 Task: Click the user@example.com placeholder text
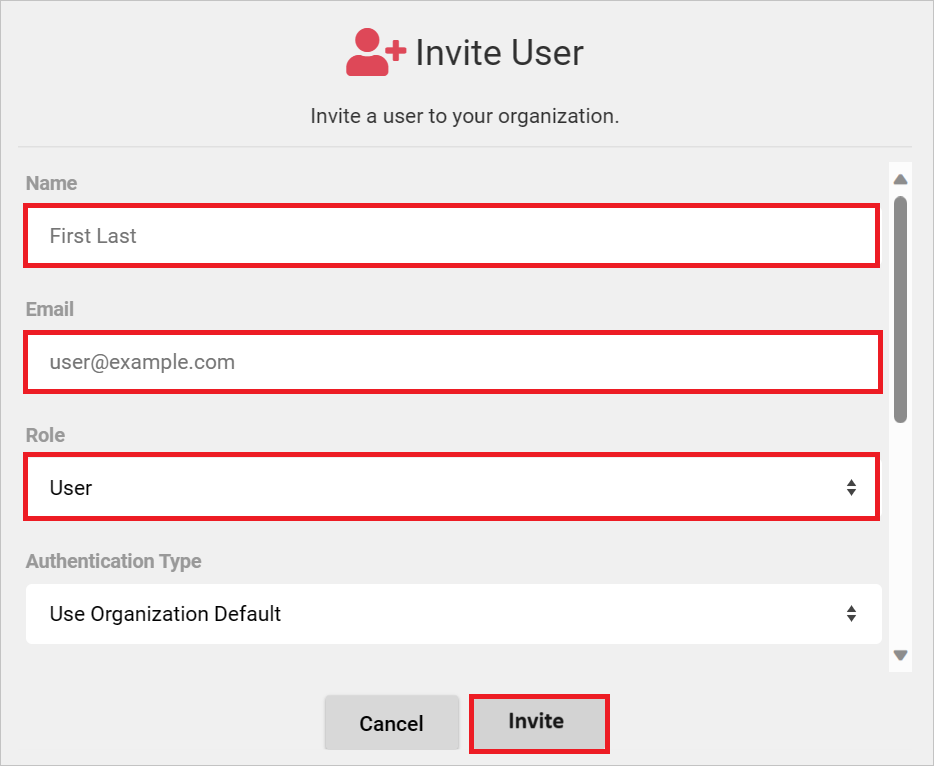pyautogui.click(x=142, y=362)
